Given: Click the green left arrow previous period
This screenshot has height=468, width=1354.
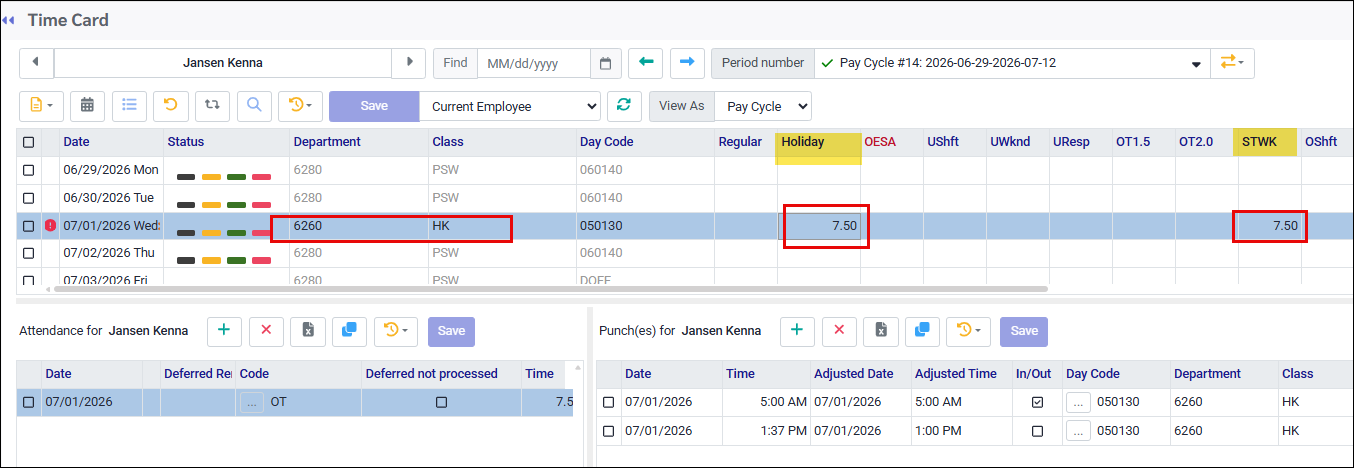Looking at the screenshot, I should [x=646, y=62].
